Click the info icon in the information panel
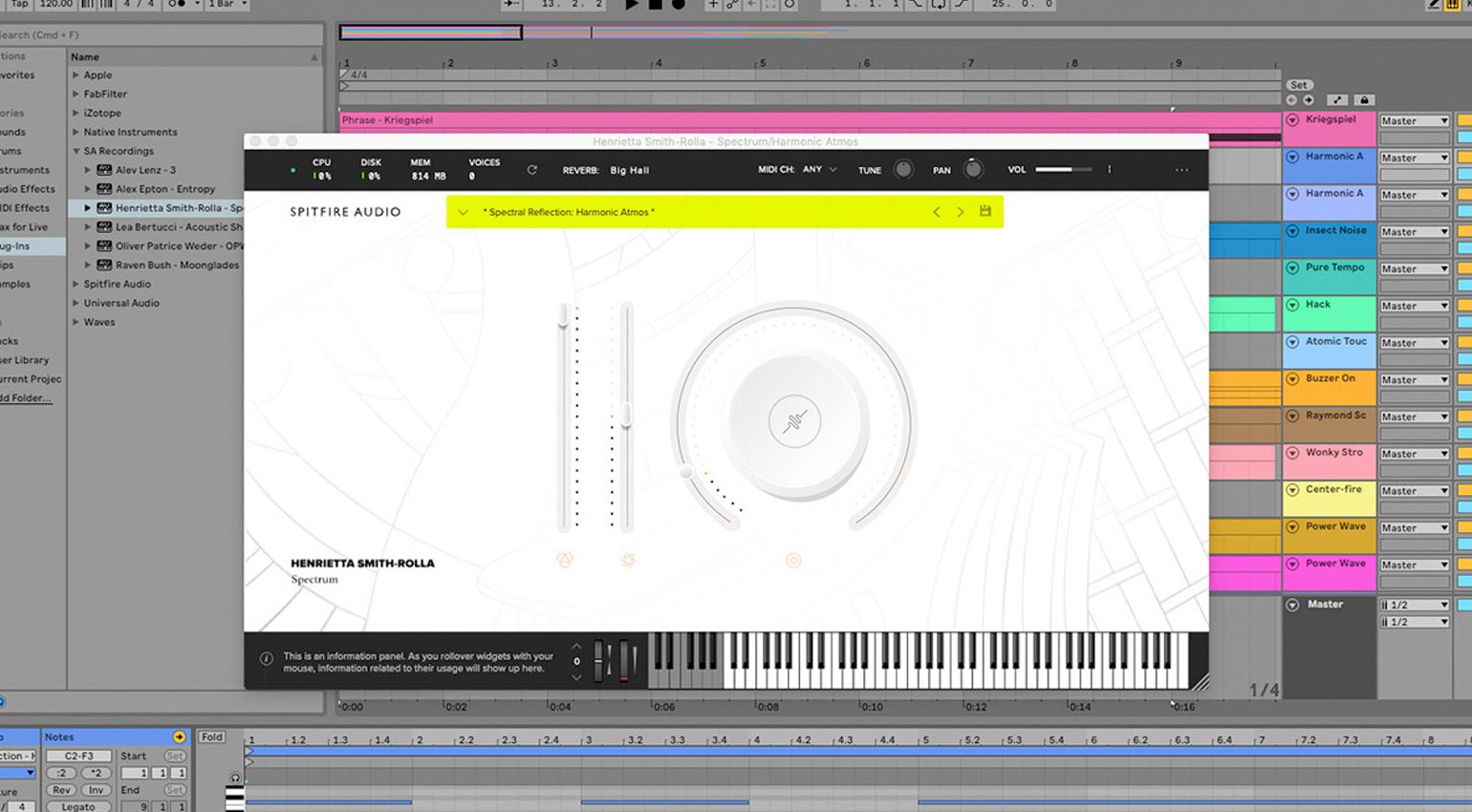 [x=267, y=658]
